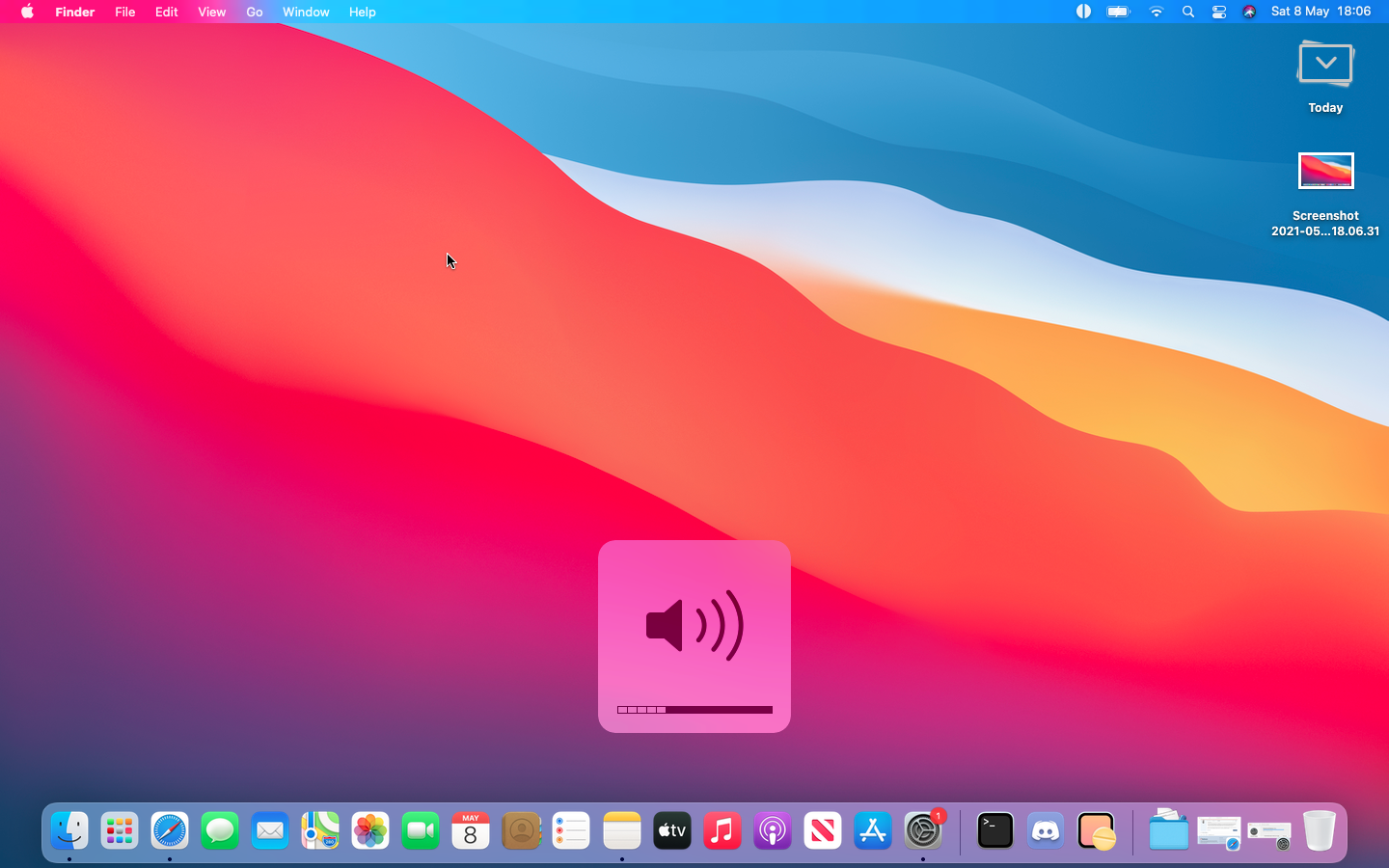This screenshot has height=868, width=1389.
Task: Select the Screenshot file on desktop
Action: pos(1325,172)
